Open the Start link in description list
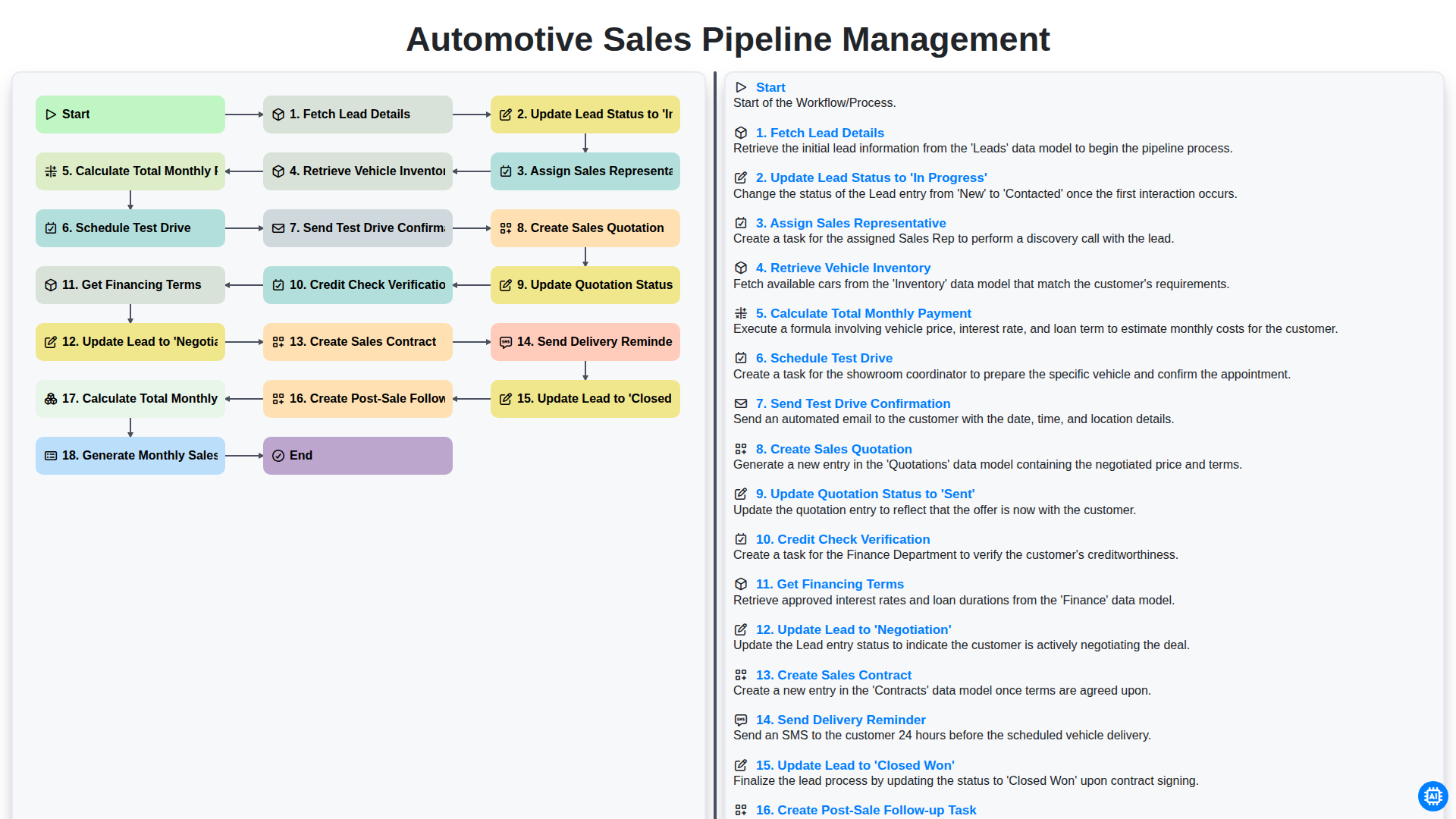 (x=770, y=87)
